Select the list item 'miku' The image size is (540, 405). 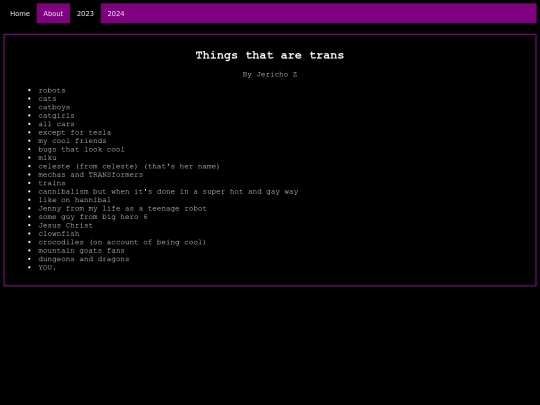coord(47,158)
